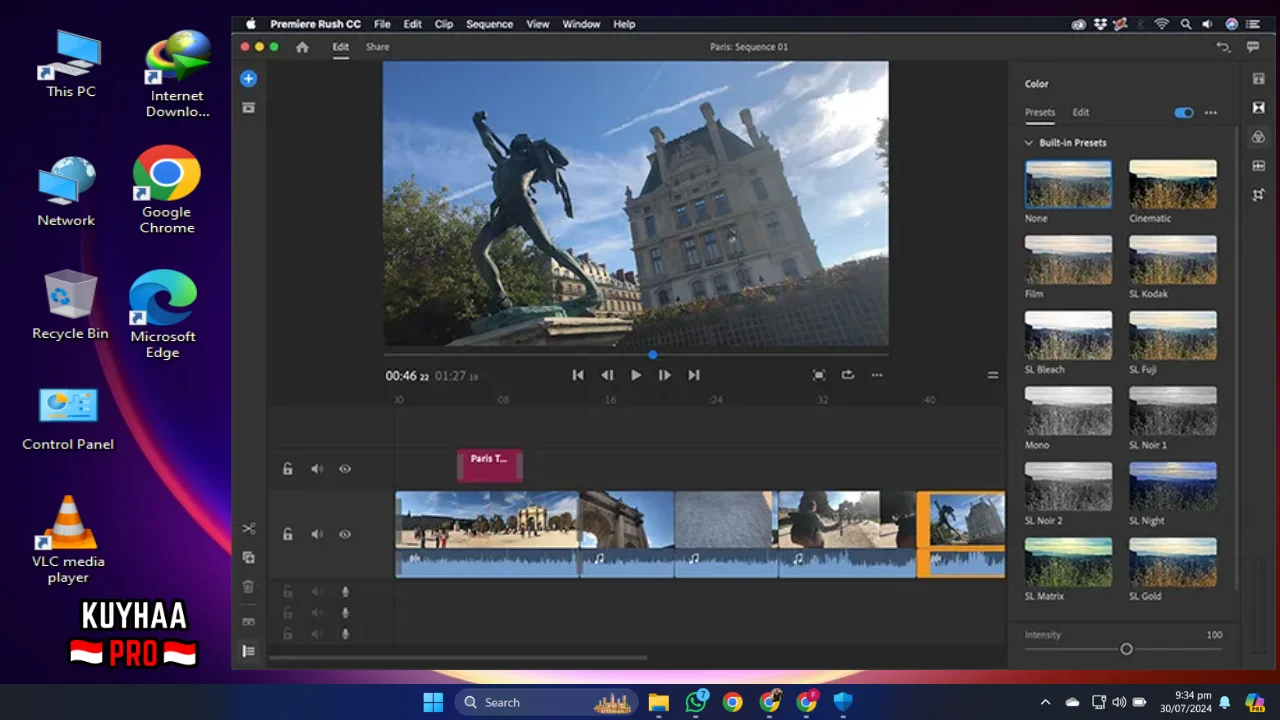Open File Explorer from the taskbar
The height and width of the screenshot is (720, 1280).
click(658, 702)
